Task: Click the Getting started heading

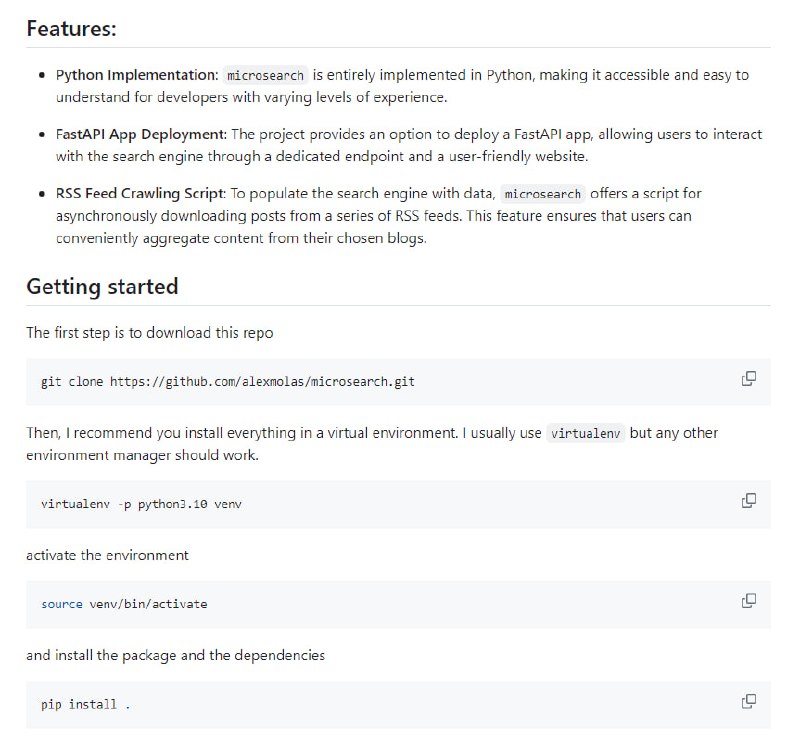Action: (x=102, y=286)
